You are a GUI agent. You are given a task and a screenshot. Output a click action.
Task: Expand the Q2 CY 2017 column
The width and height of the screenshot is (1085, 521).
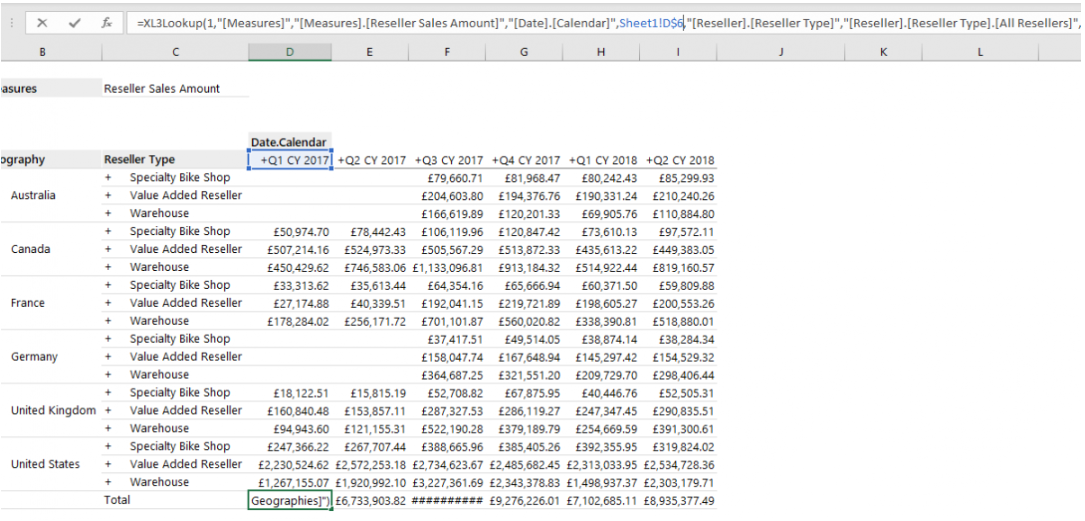341,160
